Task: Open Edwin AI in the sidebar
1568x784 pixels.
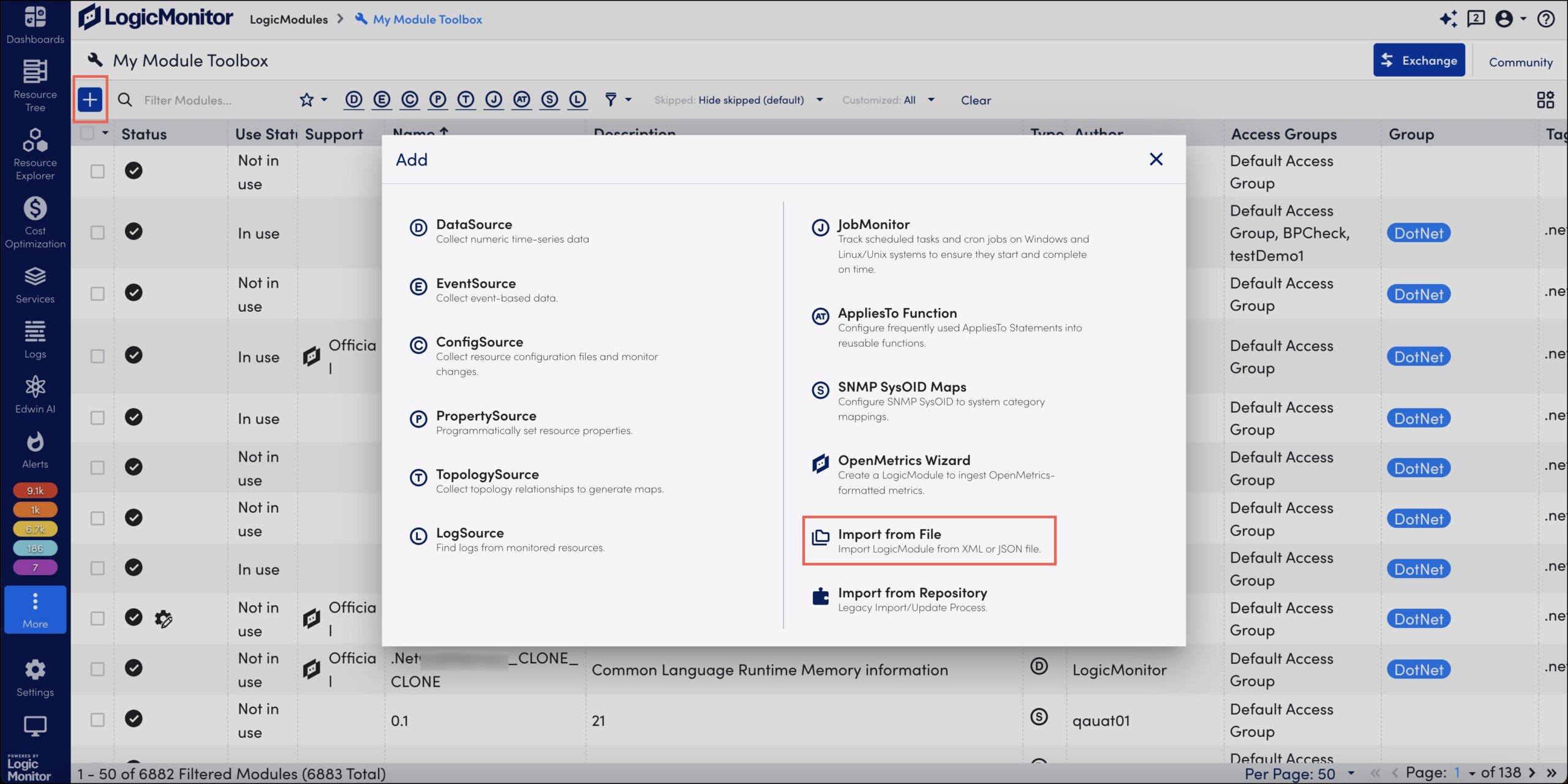Action: pos(35,395)
